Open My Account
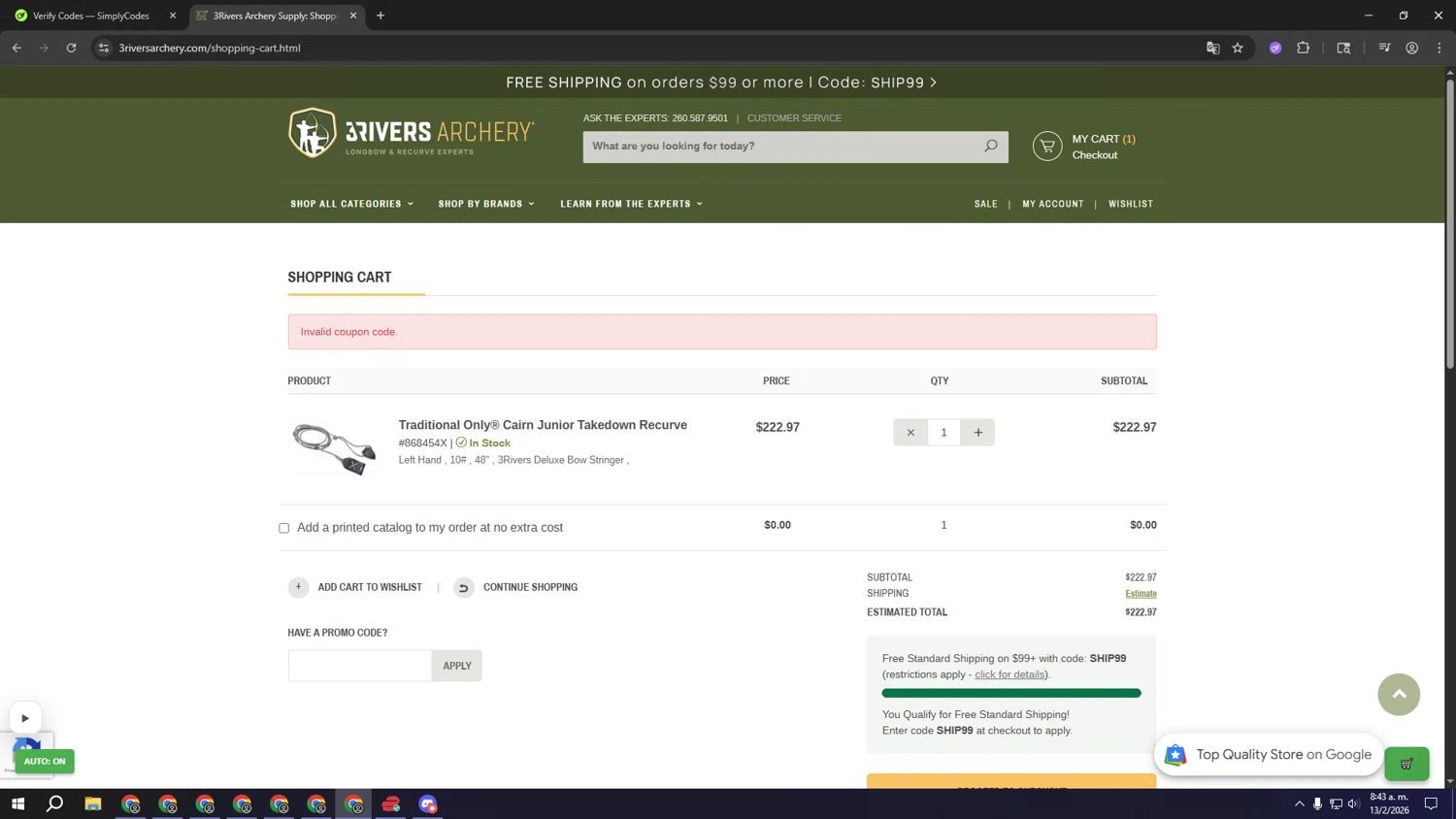Viewport: 1456px width, 819px height. [x=1052, y=204]
